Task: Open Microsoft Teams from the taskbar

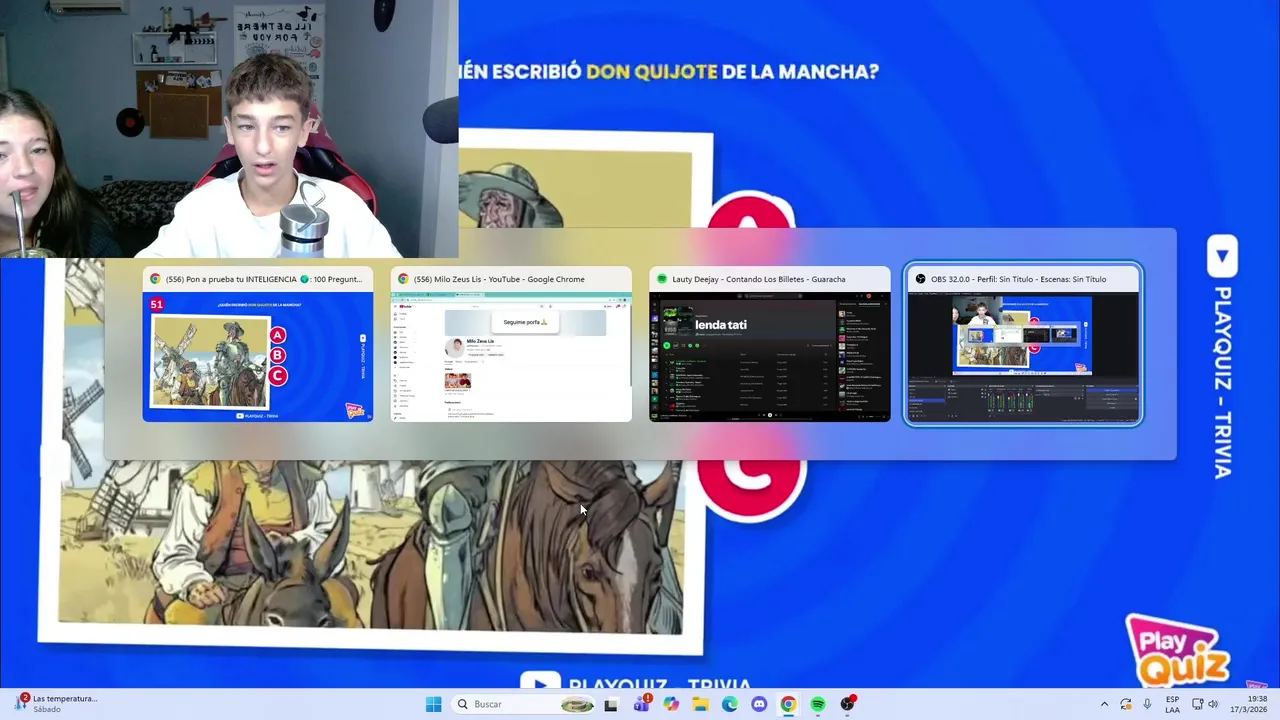Action: click(641, 704)
